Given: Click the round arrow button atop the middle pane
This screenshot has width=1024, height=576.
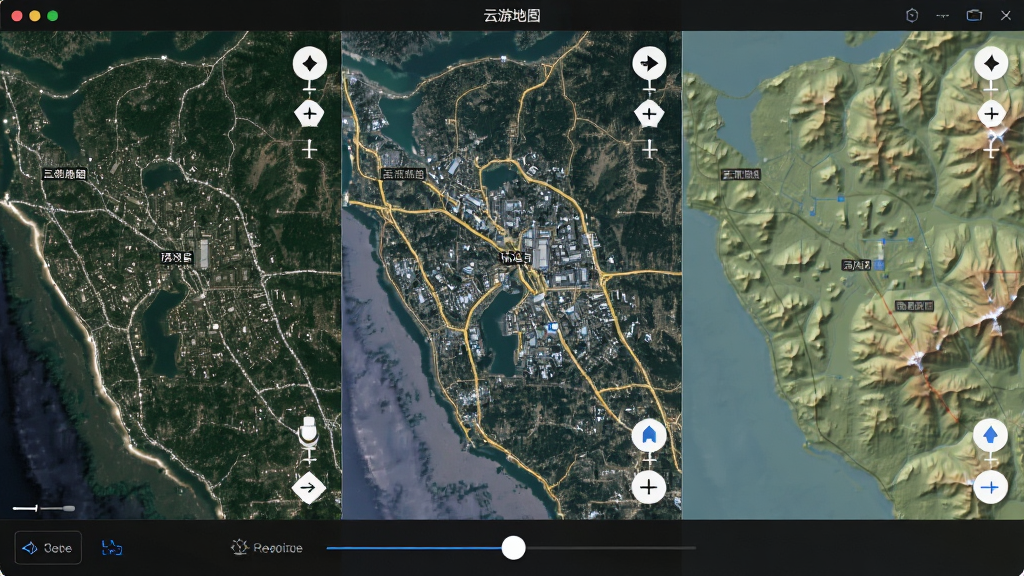Looking at the screenshot, I should coord(649,63).
